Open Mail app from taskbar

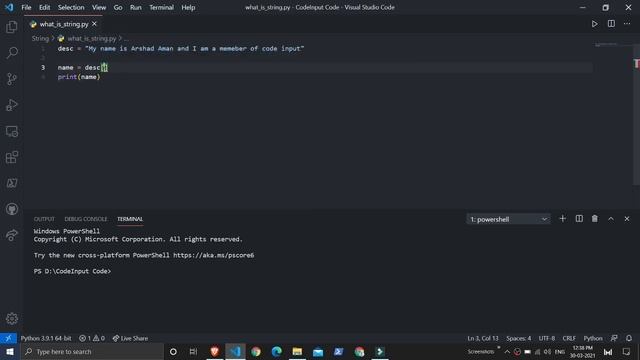(318, 351)
